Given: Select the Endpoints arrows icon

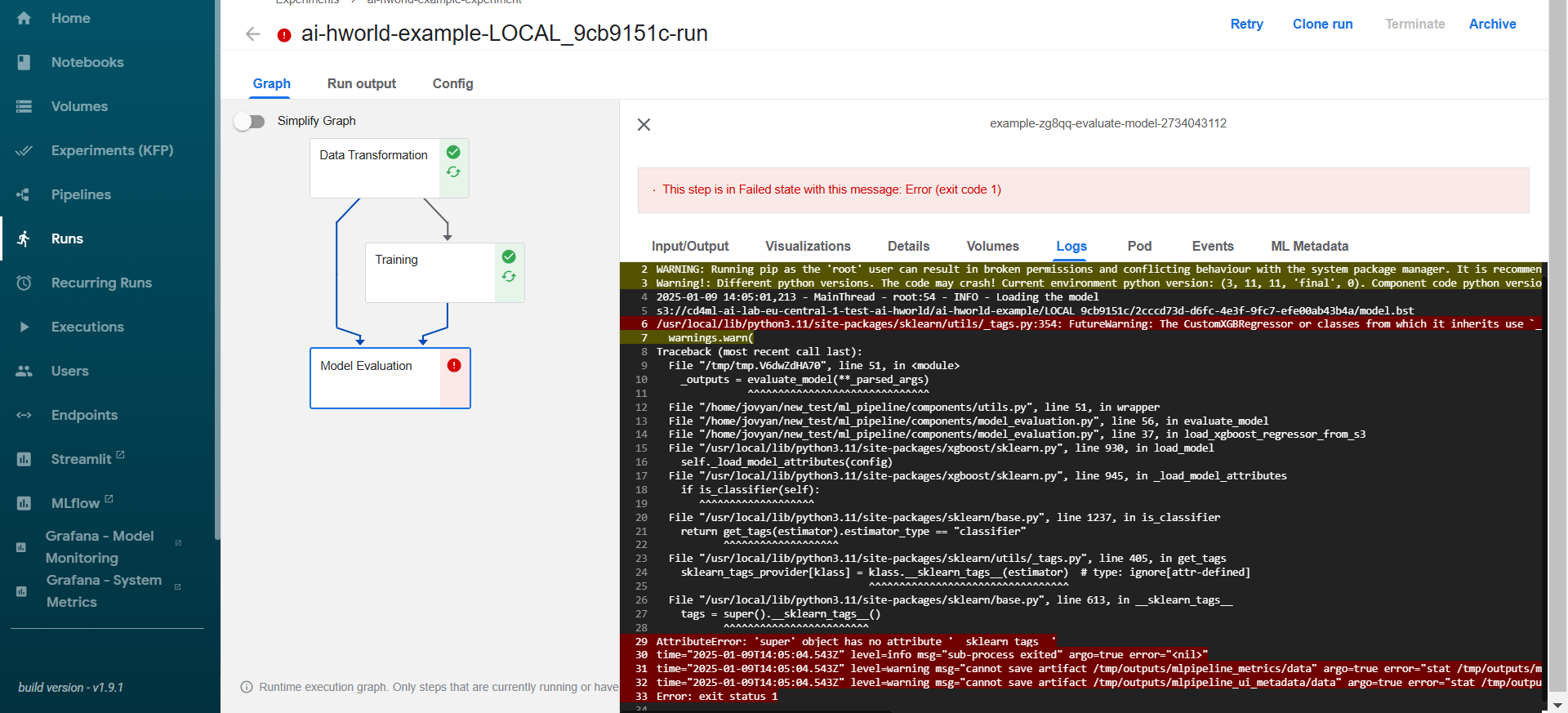Looking at the screenshot, I should click(24, 415).
